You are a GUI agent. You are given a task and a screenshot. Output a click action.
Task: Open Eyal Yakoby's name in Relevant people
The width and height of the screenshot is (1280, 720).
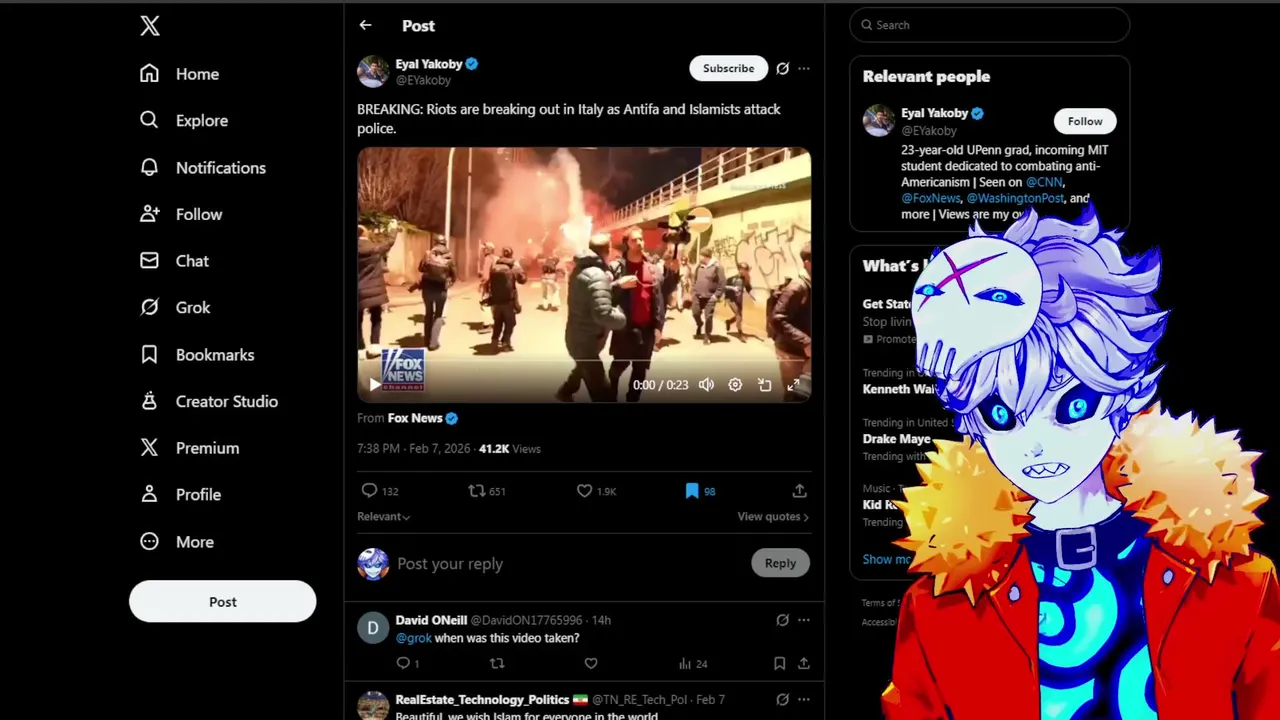(x=934, y=113)
